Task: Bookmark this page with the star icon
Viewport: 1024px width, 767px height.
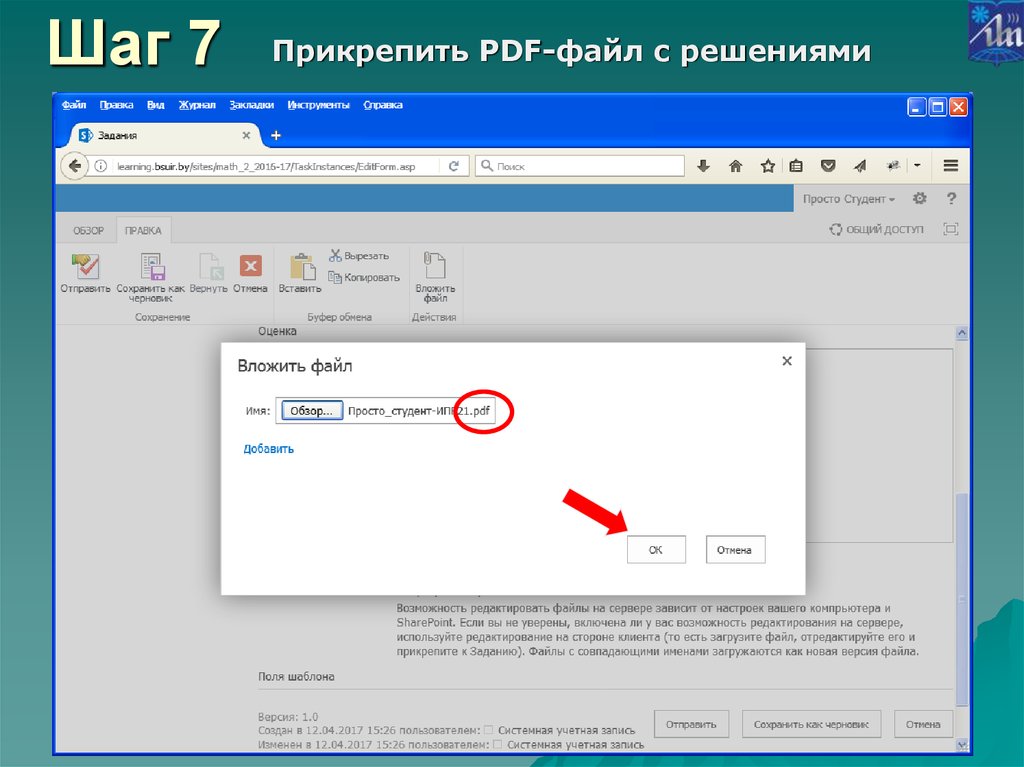Action: pyautogui.click(x=767, y=166)
